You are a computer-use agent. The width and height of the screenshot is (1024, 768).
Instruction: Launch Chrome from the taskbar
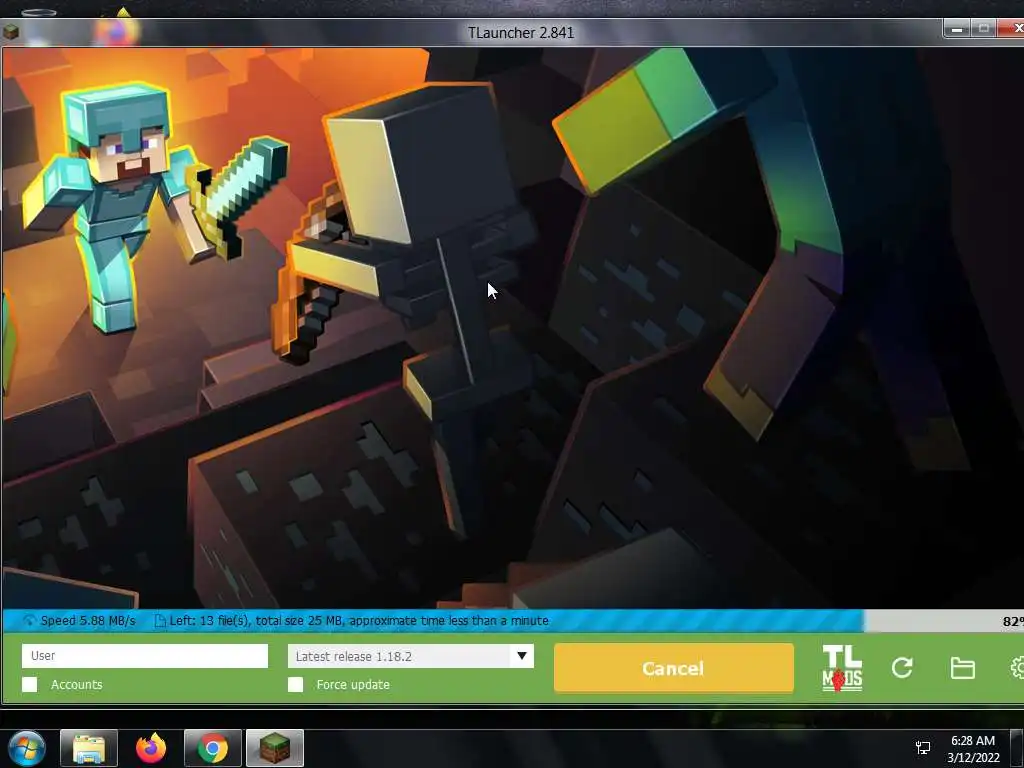[213, 748]
